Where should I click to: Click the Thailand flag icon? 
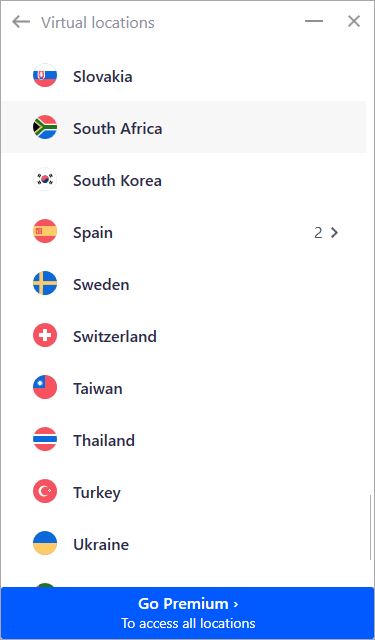(45, 440)
